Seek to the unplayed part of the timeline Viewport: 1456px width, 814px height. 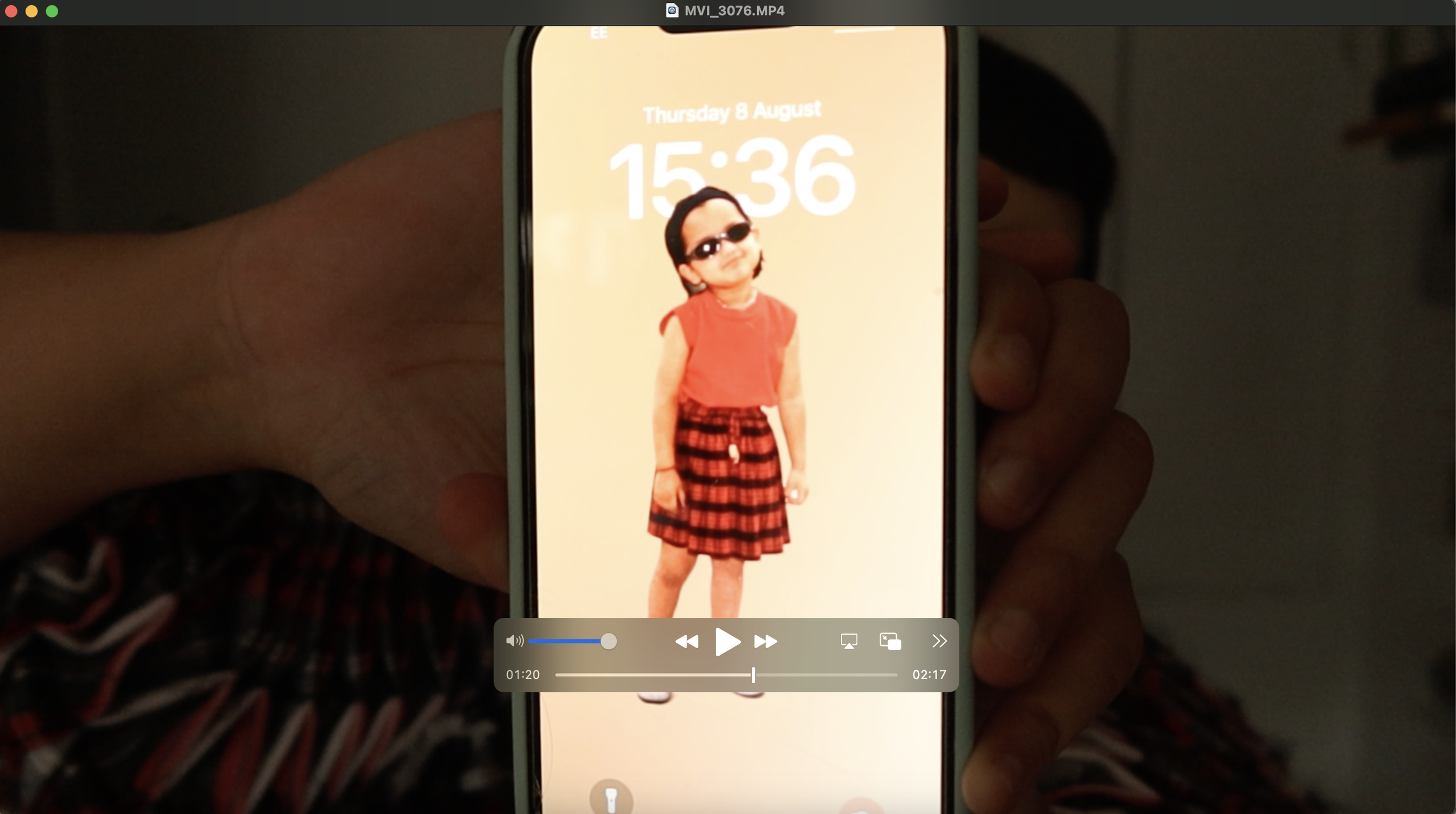[x=827, y=675]
